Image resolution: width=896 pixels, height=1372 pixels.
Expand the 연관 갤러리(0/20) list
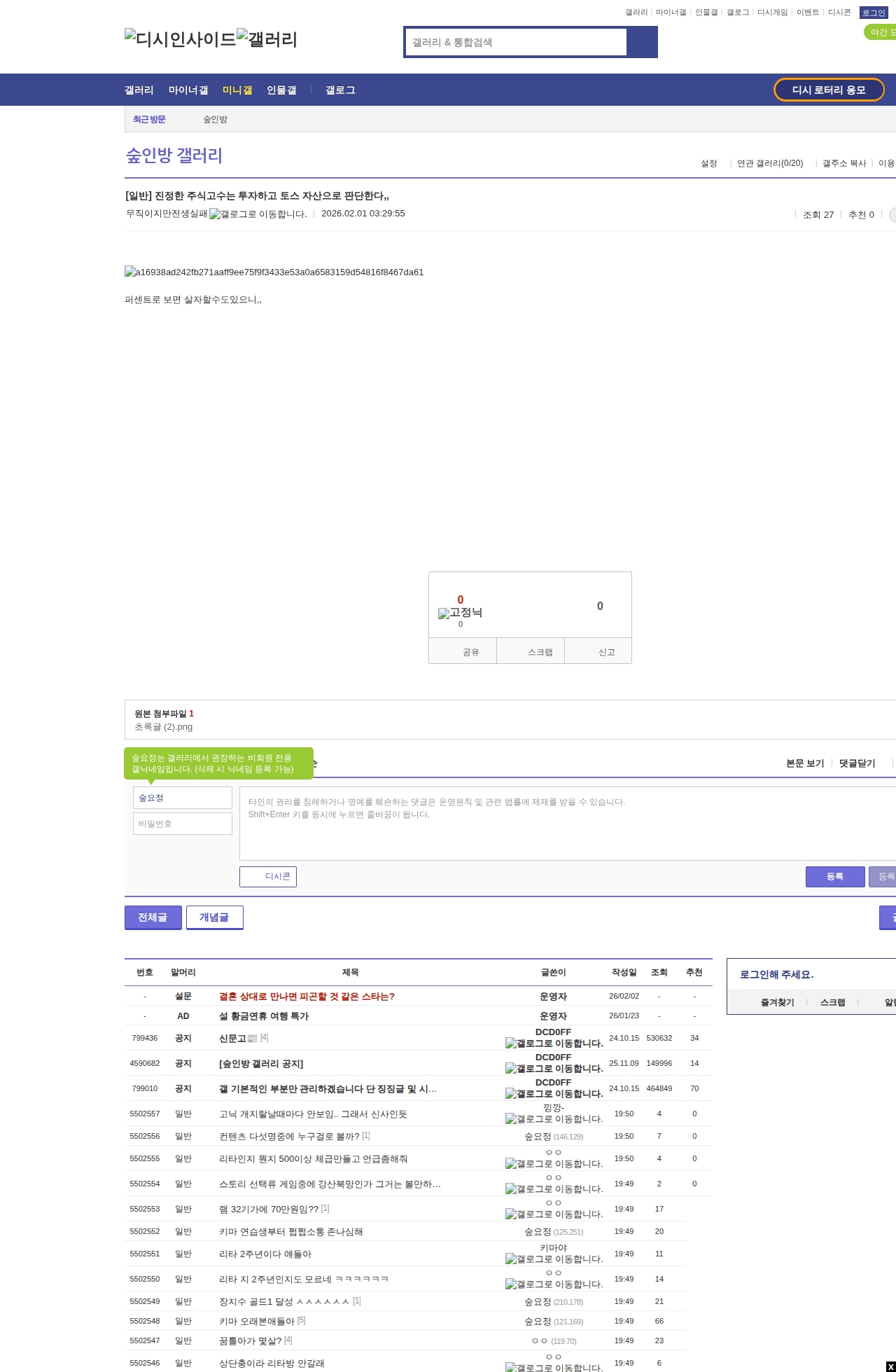770,163
